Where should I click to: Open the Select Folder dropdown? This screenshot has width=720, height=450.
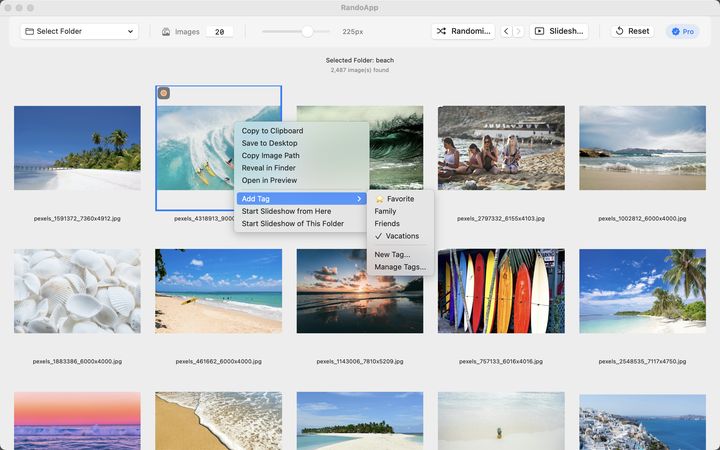pyautogui.click(x=79, y=31)
